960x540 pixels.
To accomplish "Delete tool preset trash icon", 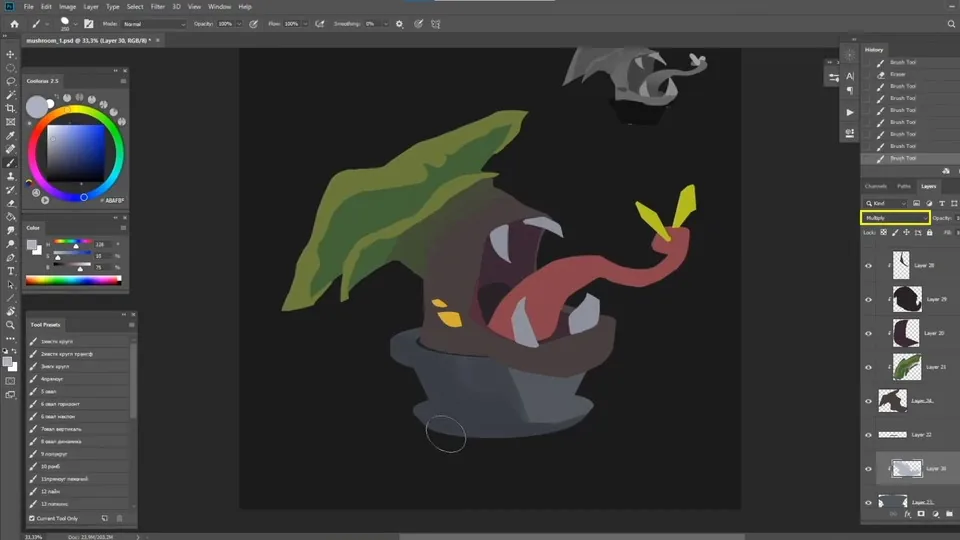I will (119, 518).
